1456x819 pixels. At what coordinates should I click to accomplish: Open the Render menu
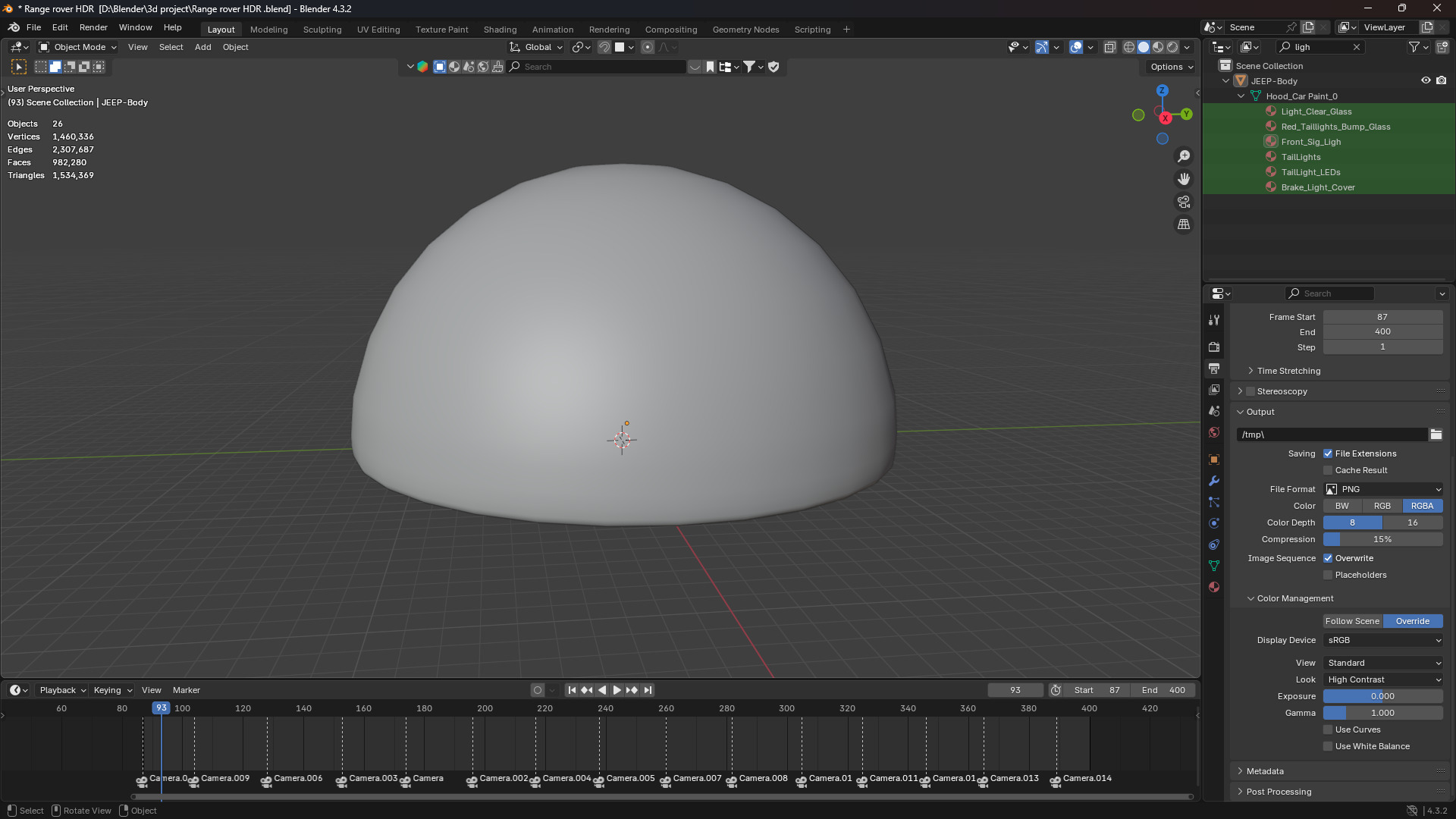[x=93, y=27]
